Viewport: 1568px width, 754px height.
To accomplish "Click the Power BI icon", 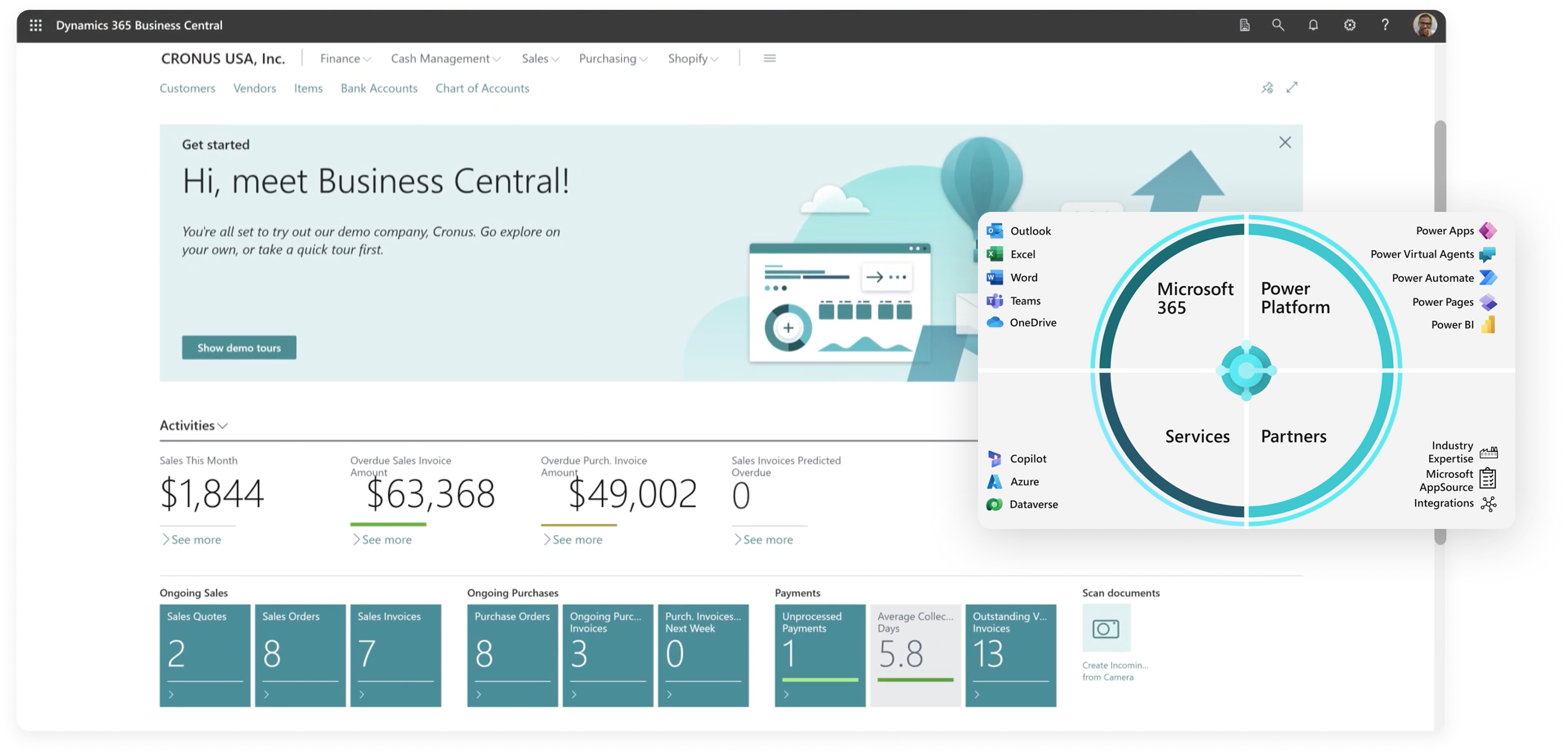I will coord(1487,324).
